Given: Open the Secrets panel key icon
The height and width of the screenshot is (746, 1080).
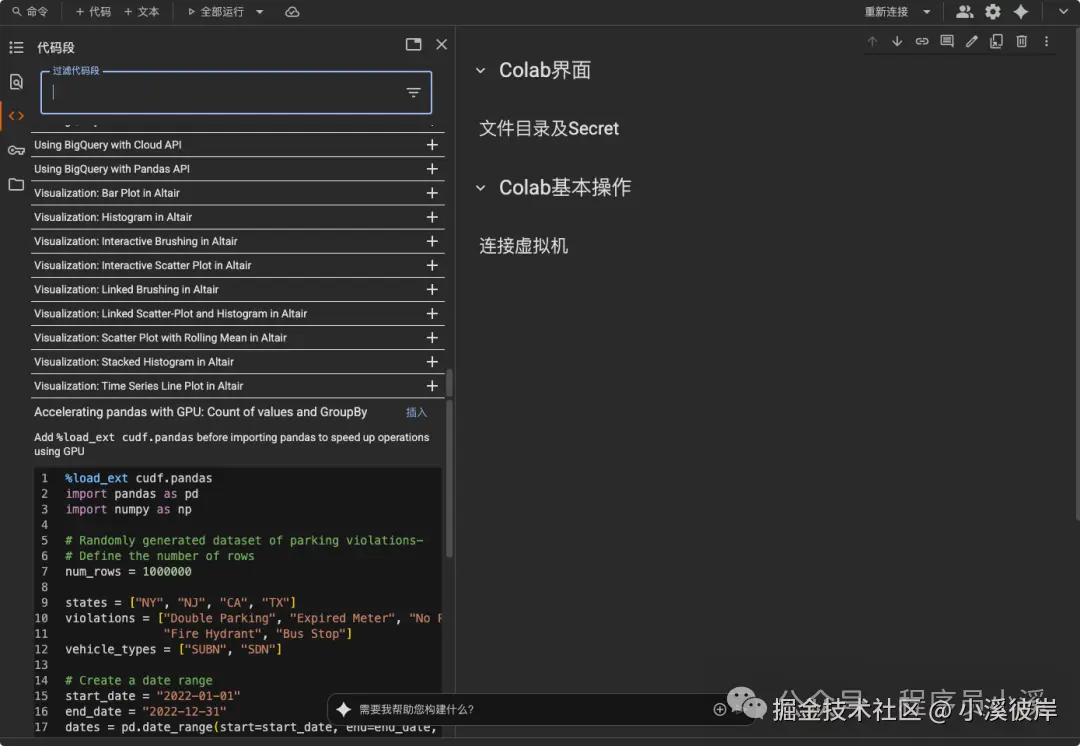Looking at the screenshot, I should (16, 150).
